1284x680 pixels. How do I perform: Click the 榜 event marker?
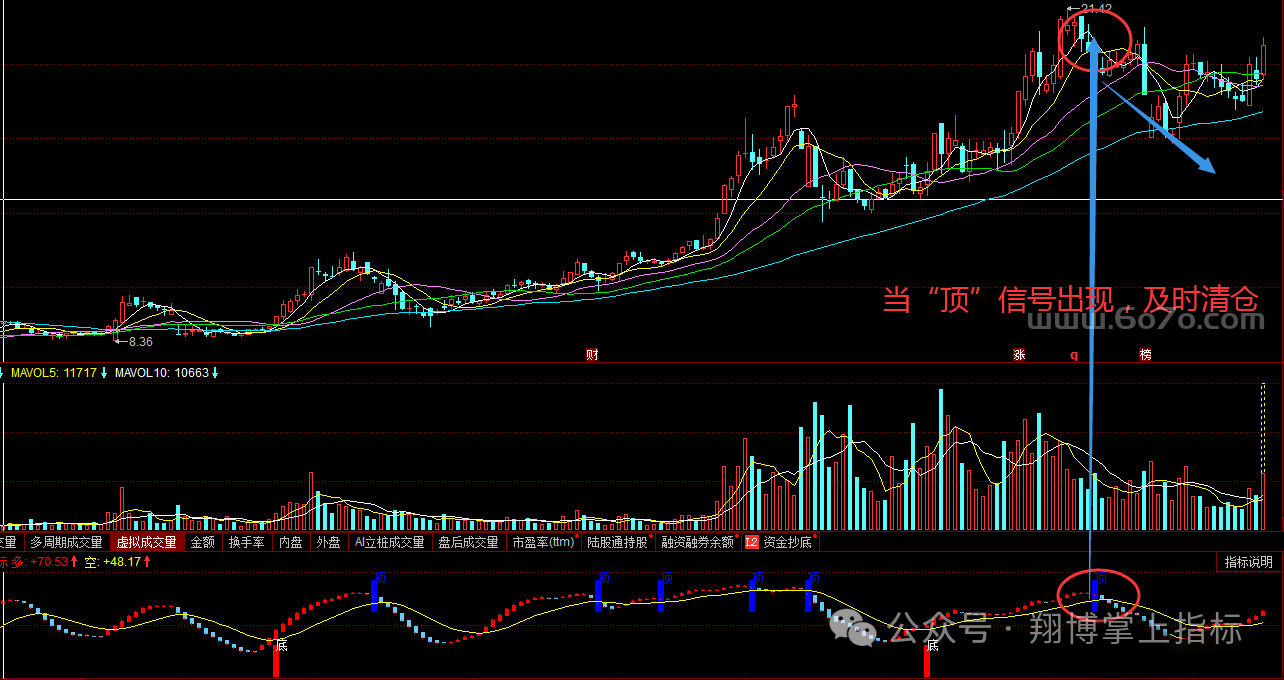point(1145,354)
